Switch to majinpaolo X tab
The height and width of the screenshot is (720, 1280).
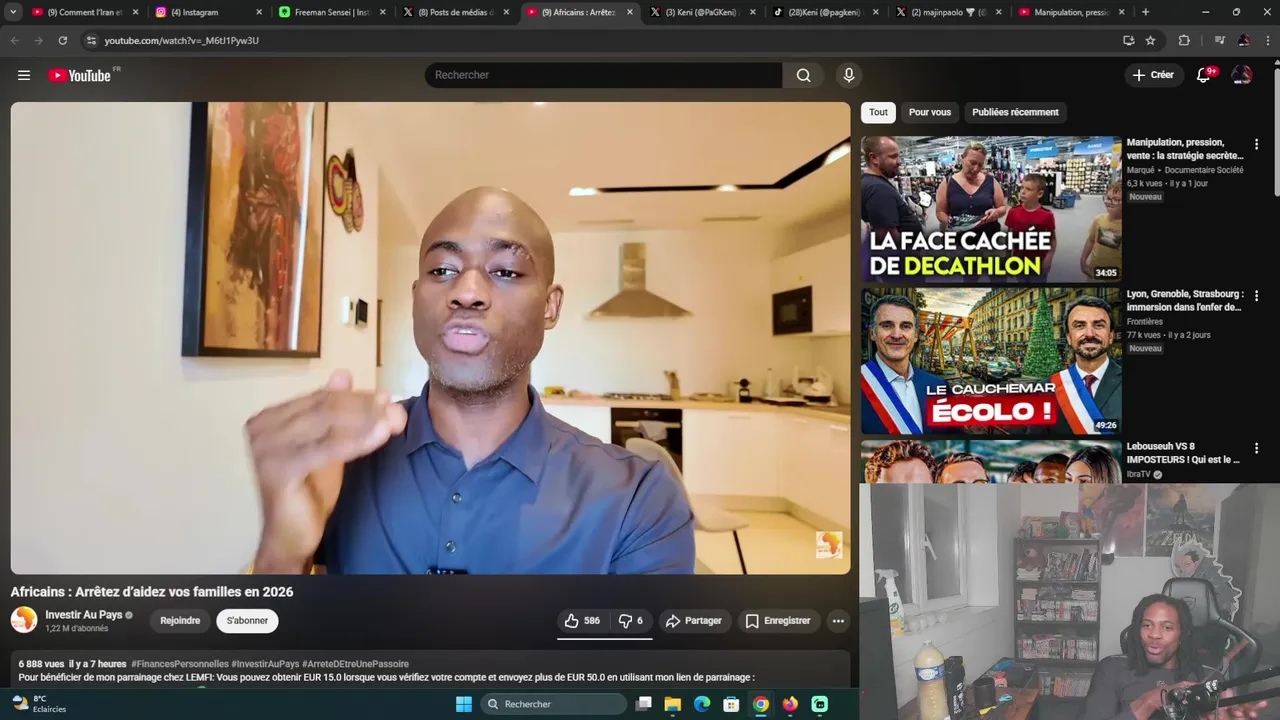(x=948, y=12)
